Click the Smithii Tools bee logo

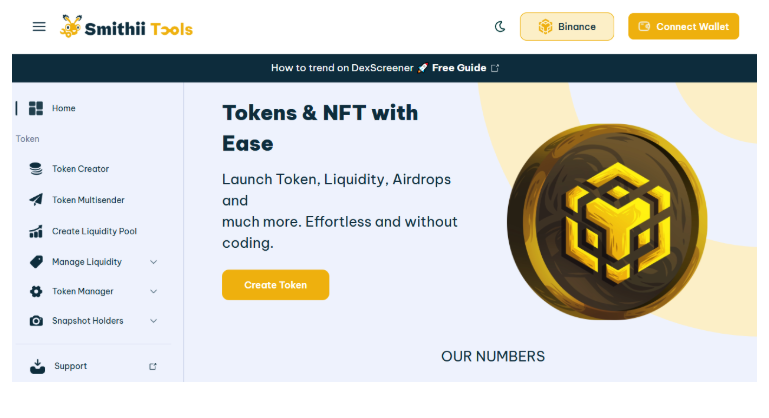[70, 26]
